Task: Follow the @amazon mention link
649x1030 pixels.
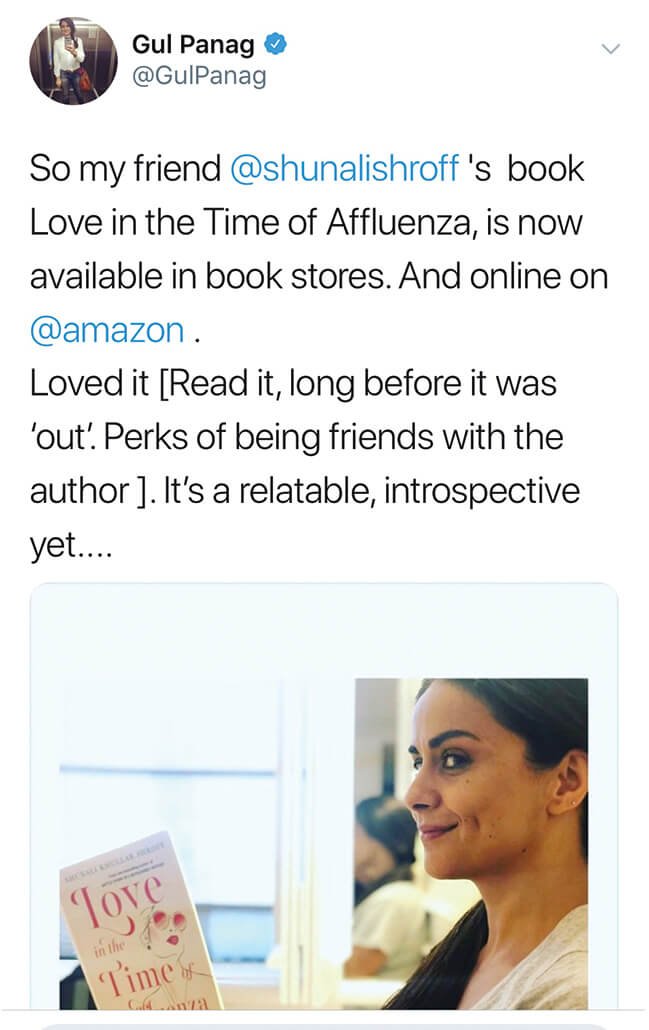Action: pos(107,330)
